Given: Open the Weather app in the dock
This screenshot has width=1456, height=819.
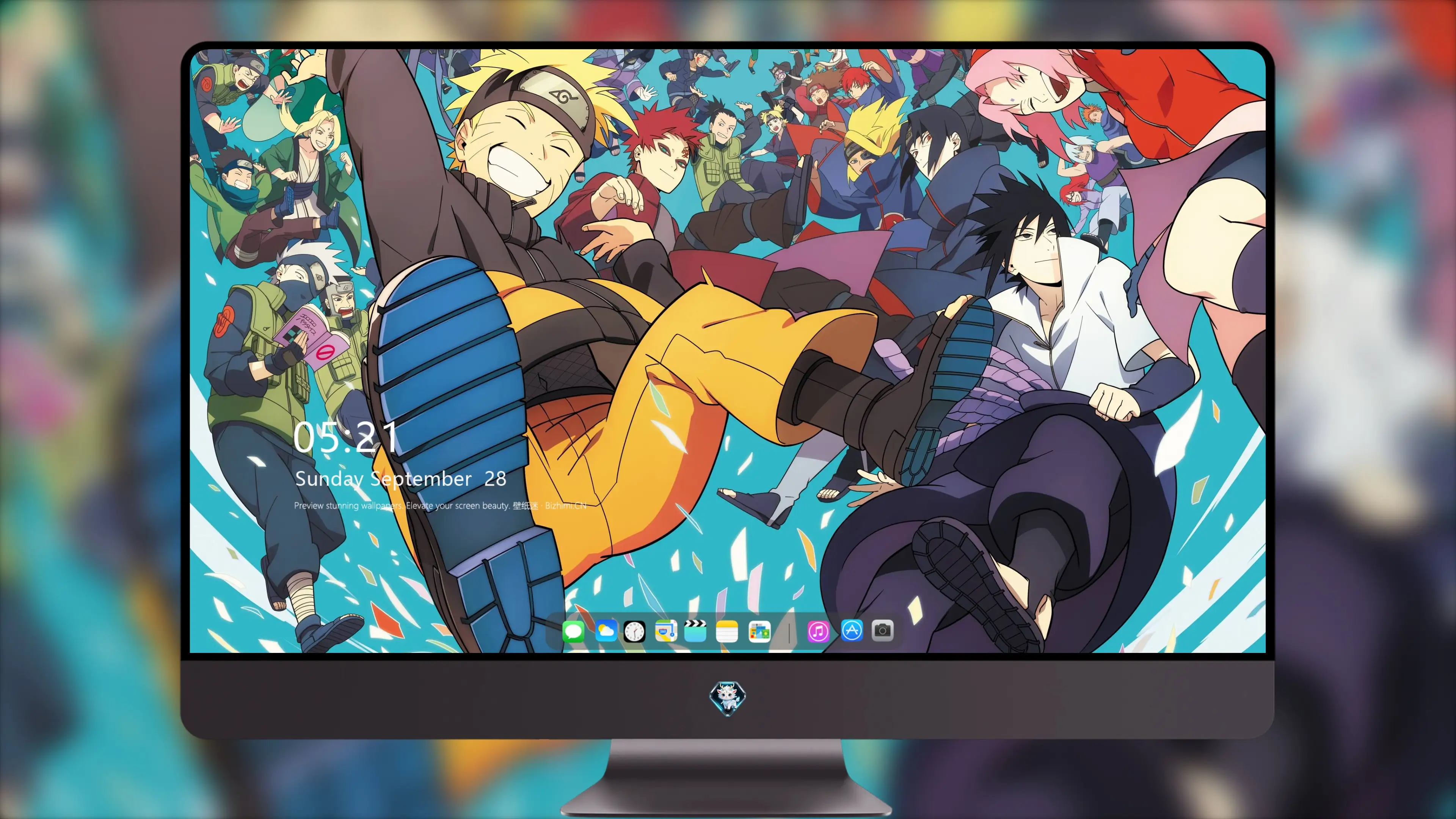Looking at the screenshot, I should click(606, 630).
